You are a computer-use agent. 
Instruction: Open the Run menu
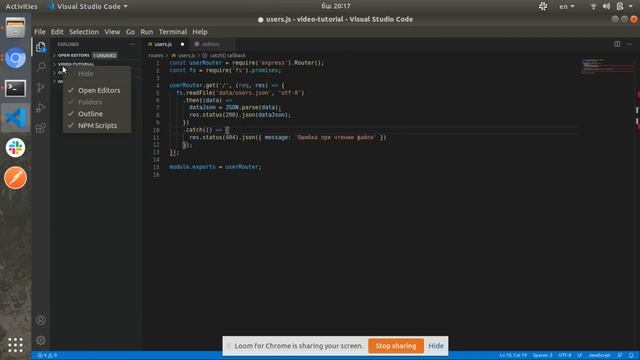[x=147, y=32]
